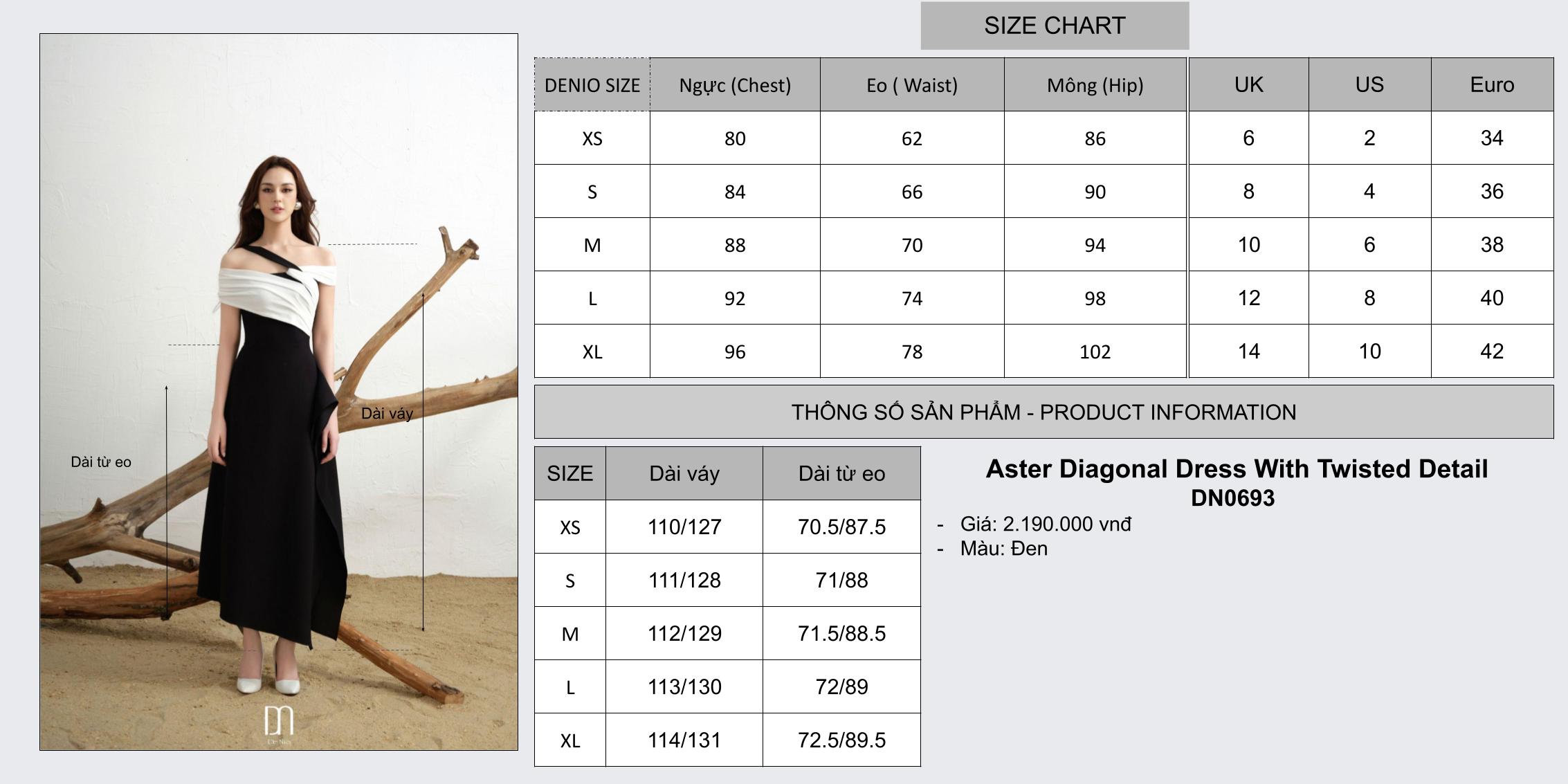Click the Aster Diagonal Dress product title
The image size is (1568, 784).
[1237, 469]
